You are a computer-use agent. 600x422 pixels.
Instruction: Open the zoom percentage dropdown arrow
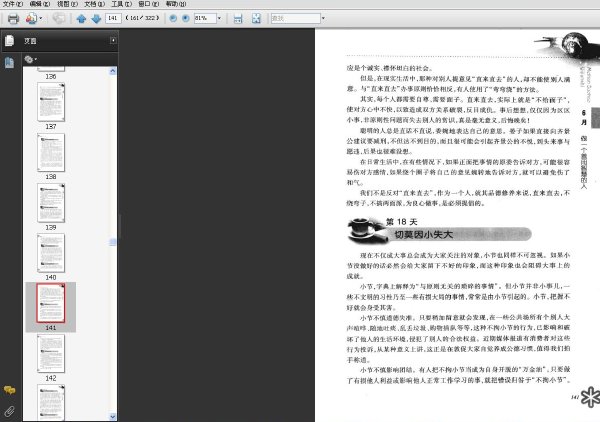[219, 18]
